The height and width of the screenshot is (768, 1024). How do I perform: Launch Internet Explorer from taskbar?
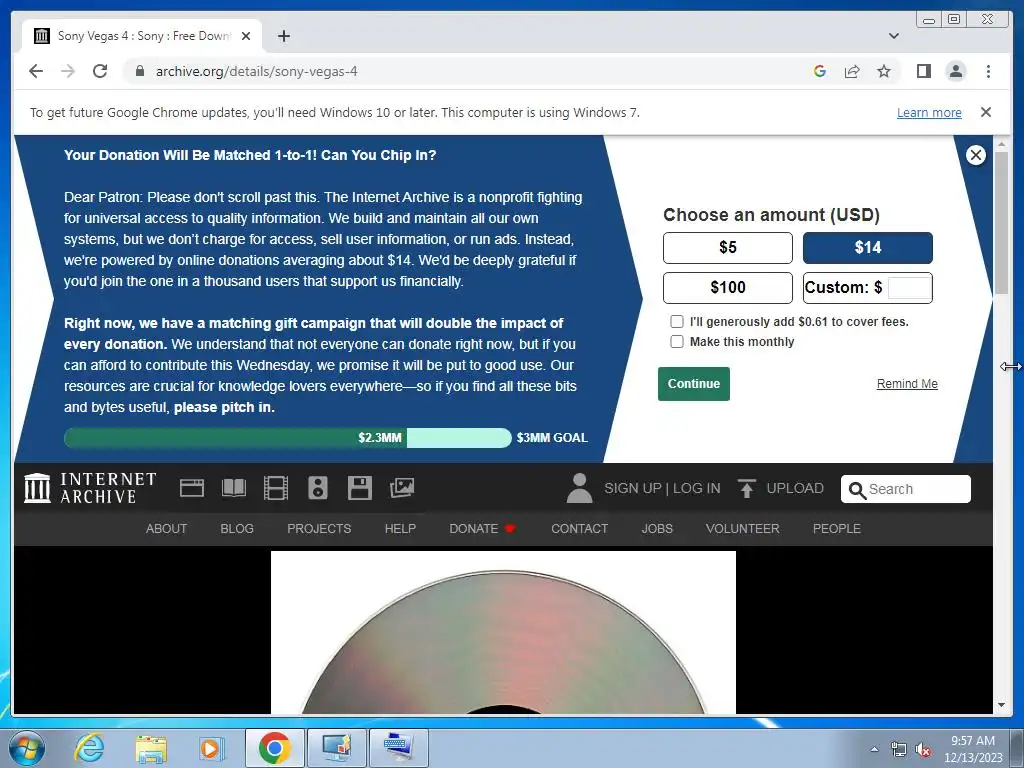89,748
